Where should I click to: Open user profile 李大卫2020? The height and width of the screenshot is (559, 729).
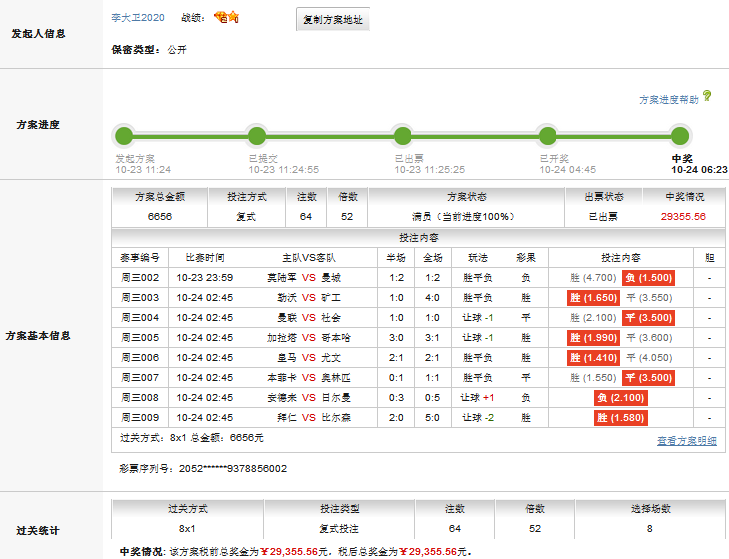pyautogui.click(x=139, y=18)
